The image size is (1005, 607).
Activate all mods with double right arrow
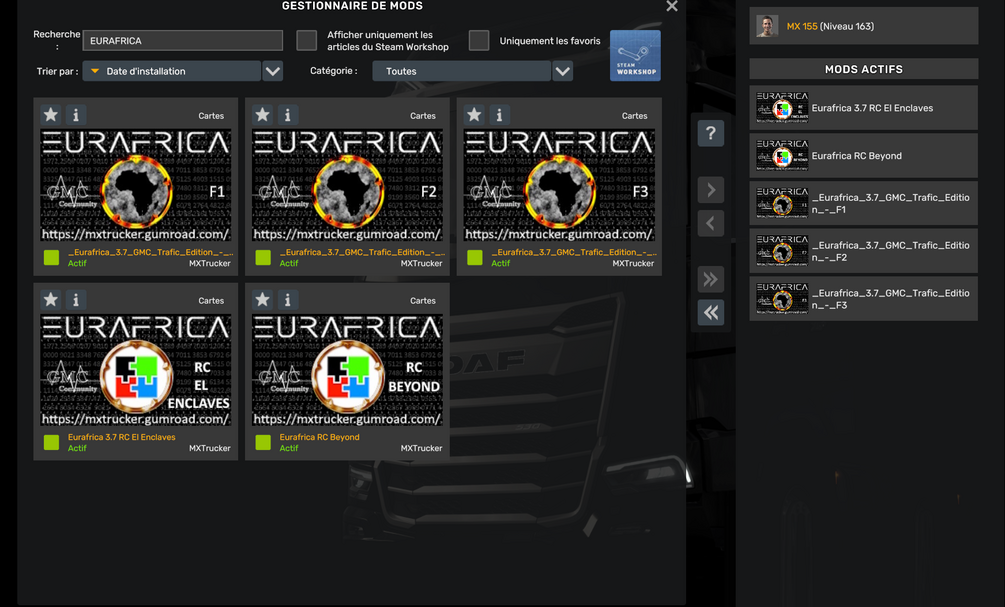(711, 279)
